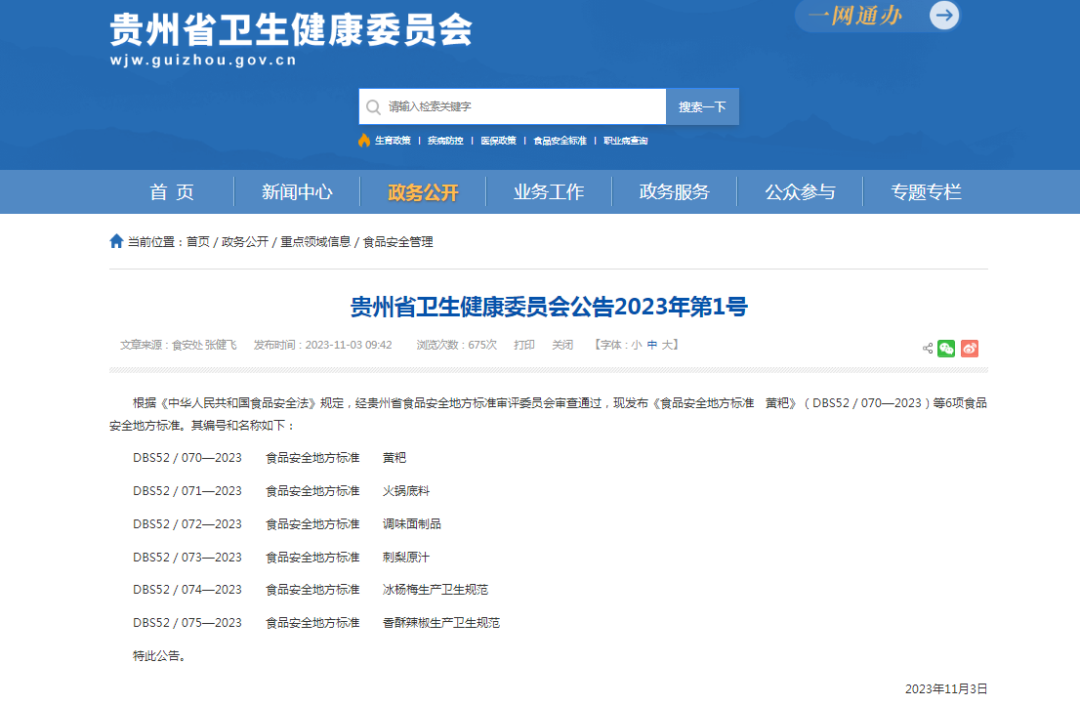Share article via green WeChat icon
The width and height of the screenshot is (1080, 705).
point(946,348)
